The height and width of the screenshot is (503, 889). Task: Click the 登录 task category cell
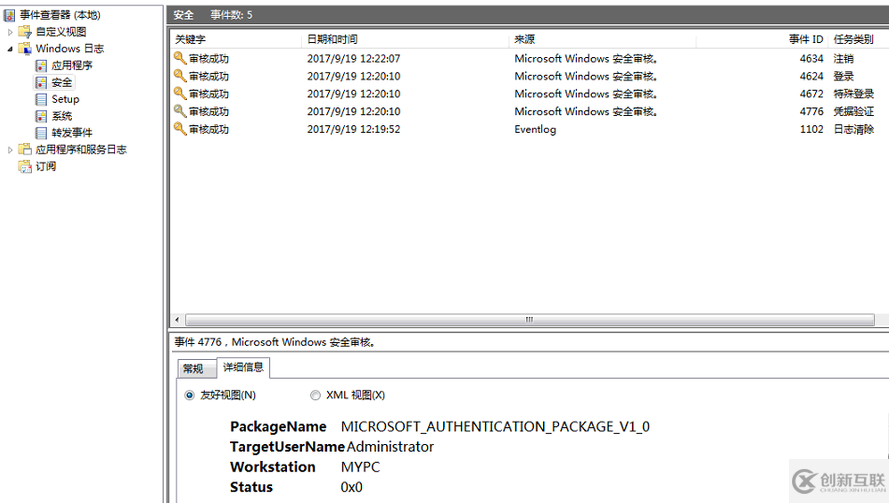844,76
